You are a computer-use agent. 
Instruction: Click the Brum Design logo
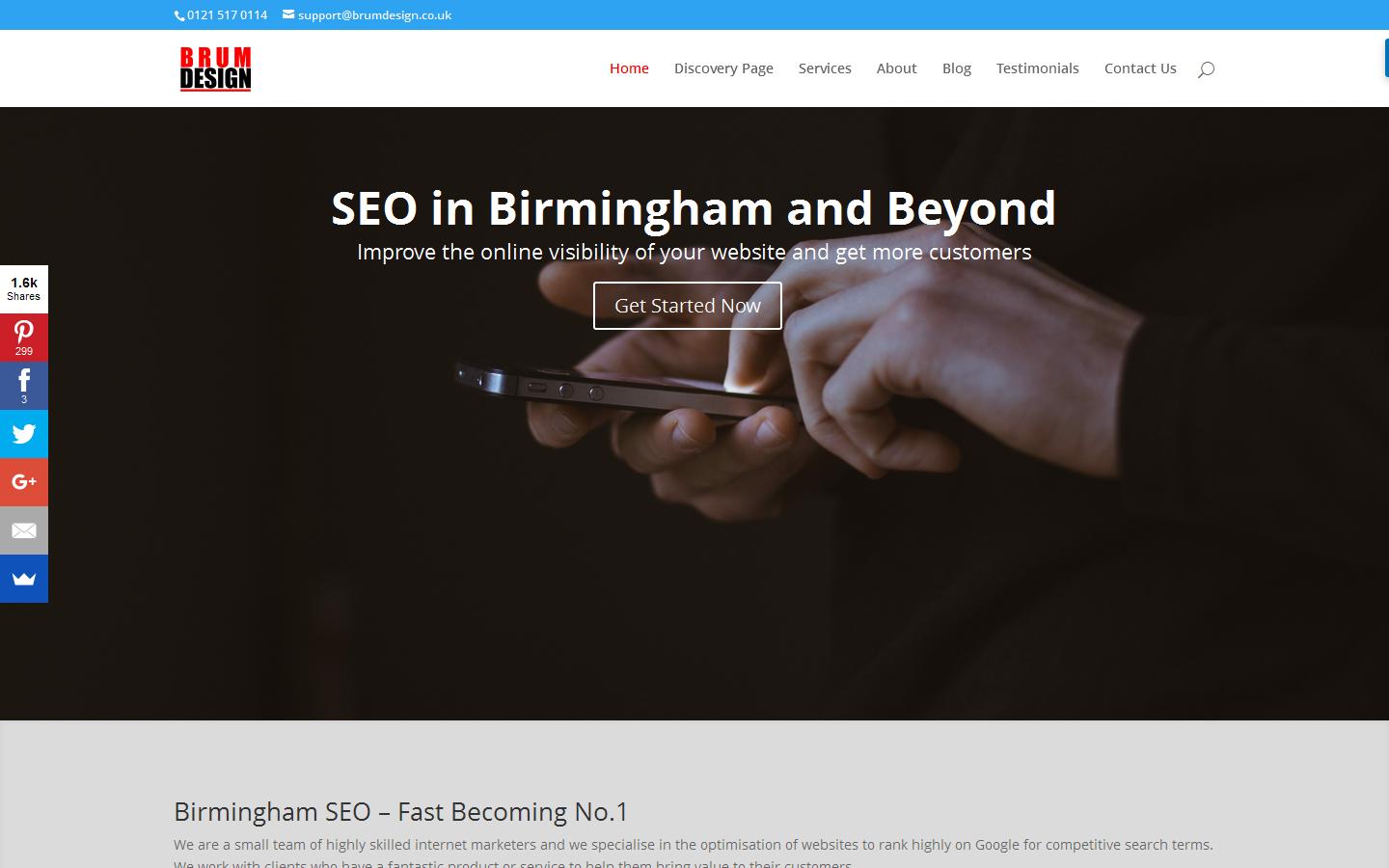pos(215,68)
